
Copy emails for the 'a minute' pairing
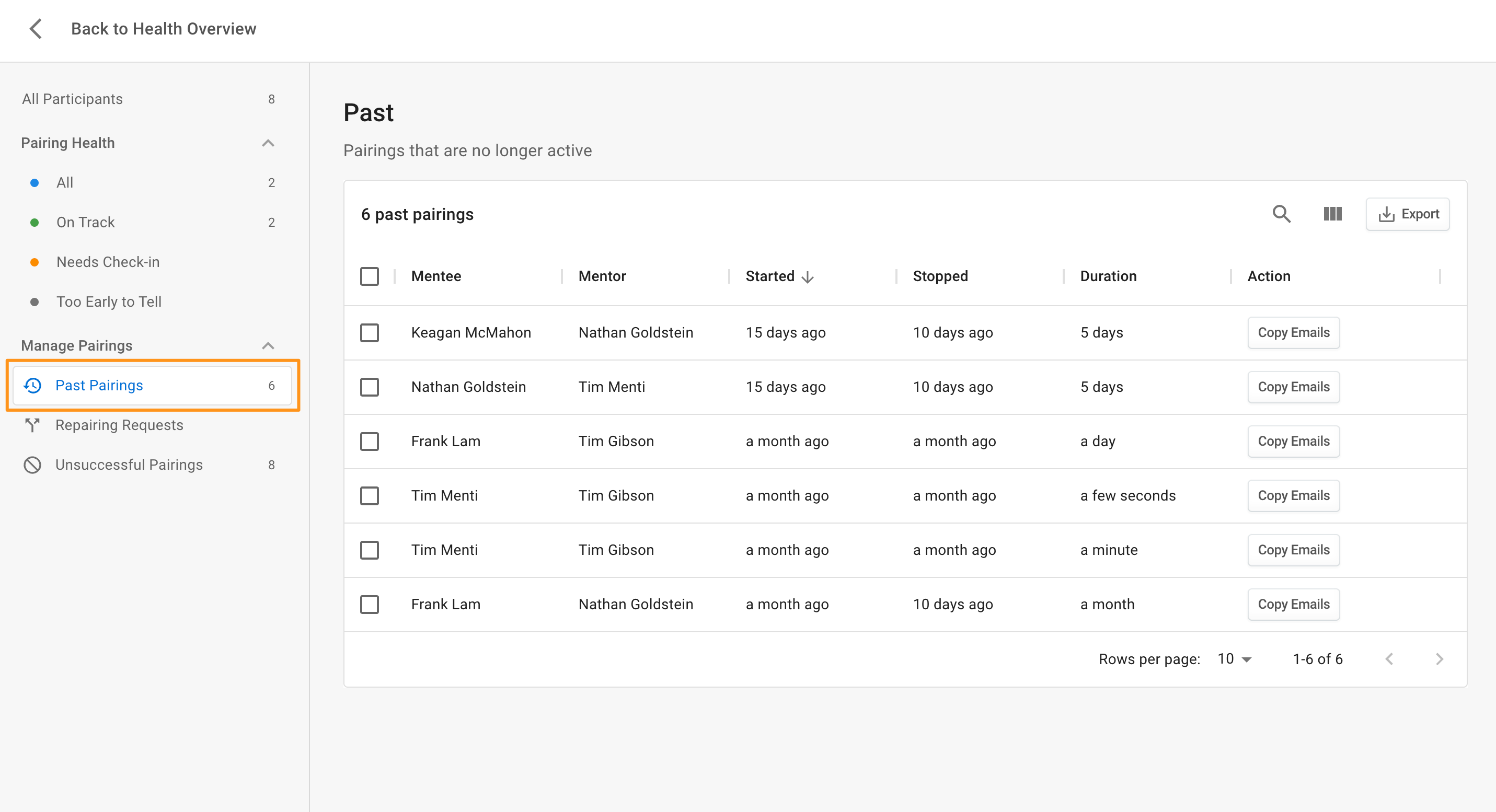click(x=1293, y=550)
